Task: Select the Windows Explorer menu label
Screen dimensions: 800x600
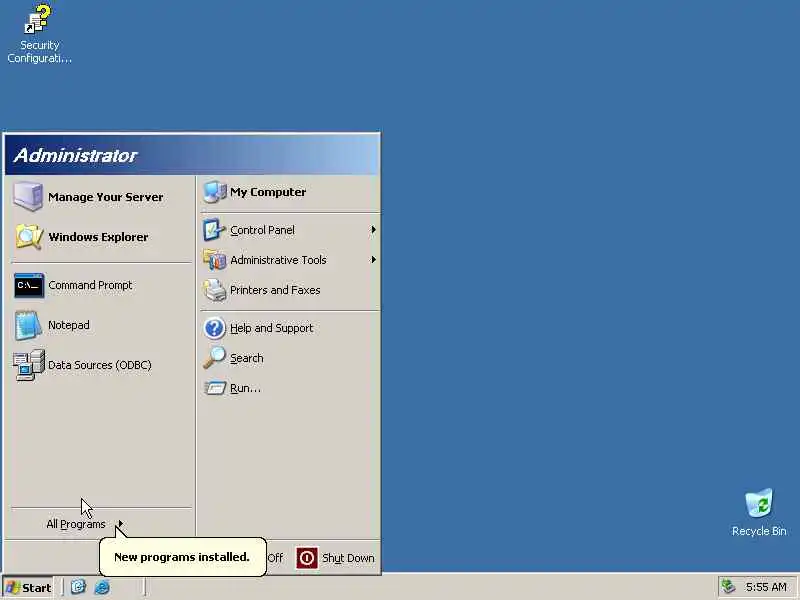Action: click(98, 237)
